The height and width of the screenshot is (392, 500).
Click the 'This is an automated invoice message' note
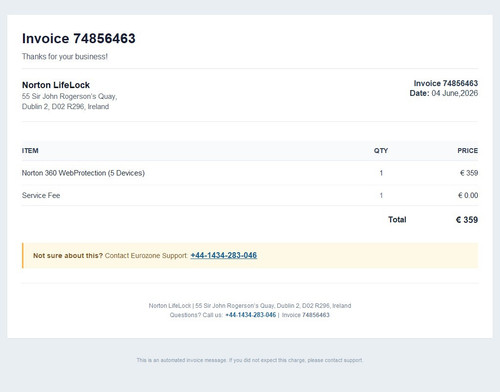coord(250,360)
